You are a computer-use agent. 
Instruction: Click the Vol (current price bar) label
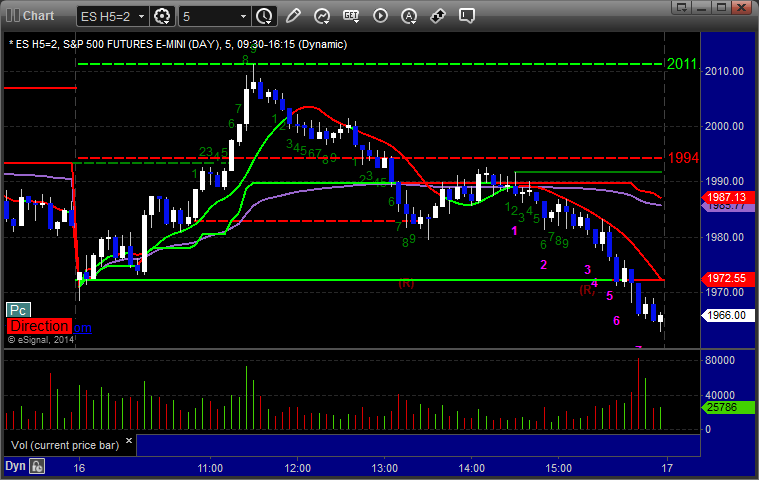tap(65, 445)
